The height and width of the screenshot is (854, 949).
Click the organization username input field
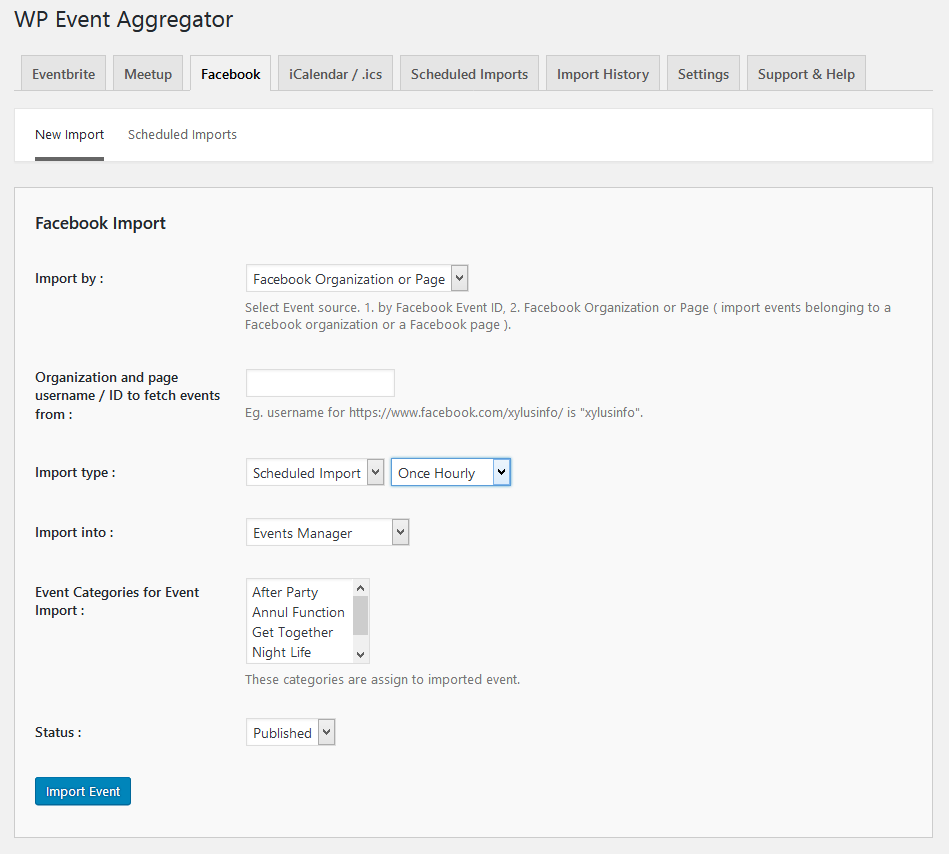coord(320,383)
